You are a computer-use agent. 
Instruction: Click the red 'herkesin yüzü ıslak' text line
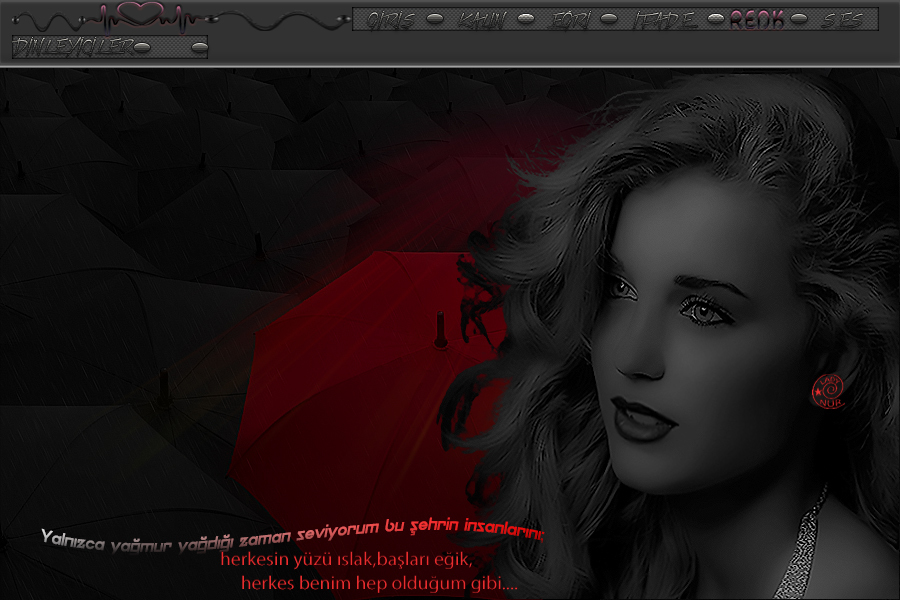(x=345, y=560)
